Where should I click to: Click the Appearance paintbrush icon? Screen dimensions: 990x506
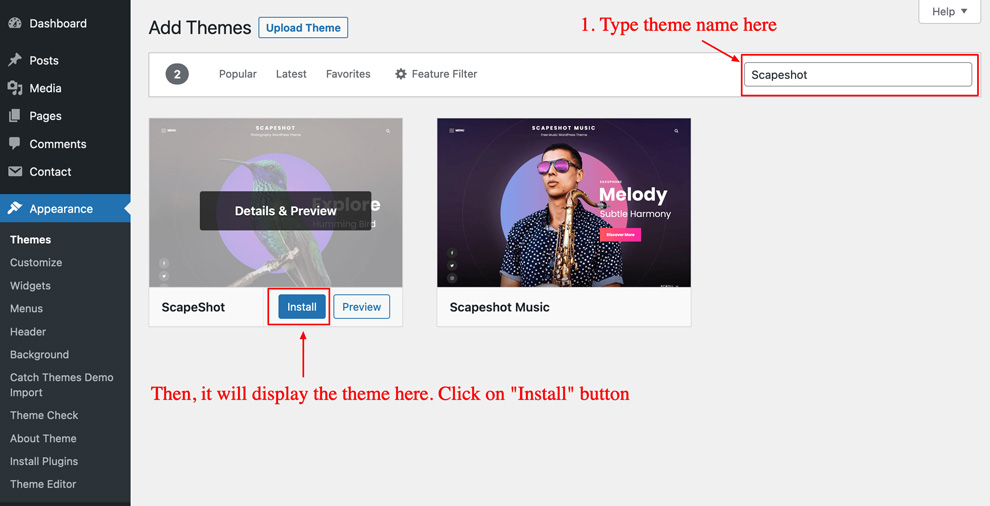click(15, 208)
